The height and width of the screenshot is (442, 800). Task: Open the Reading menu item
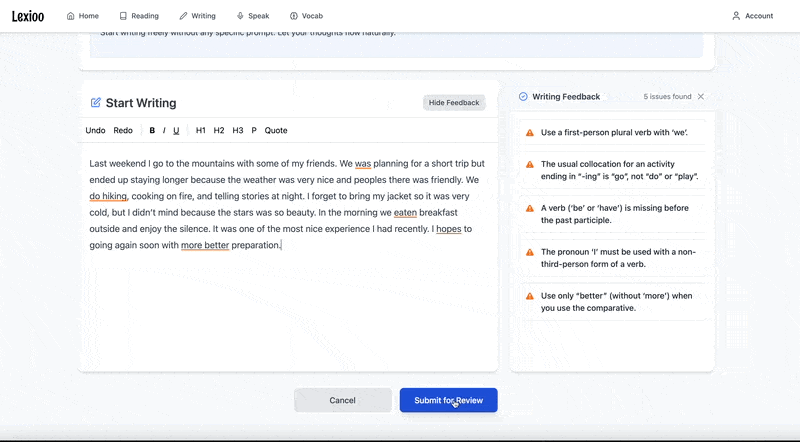139,16
